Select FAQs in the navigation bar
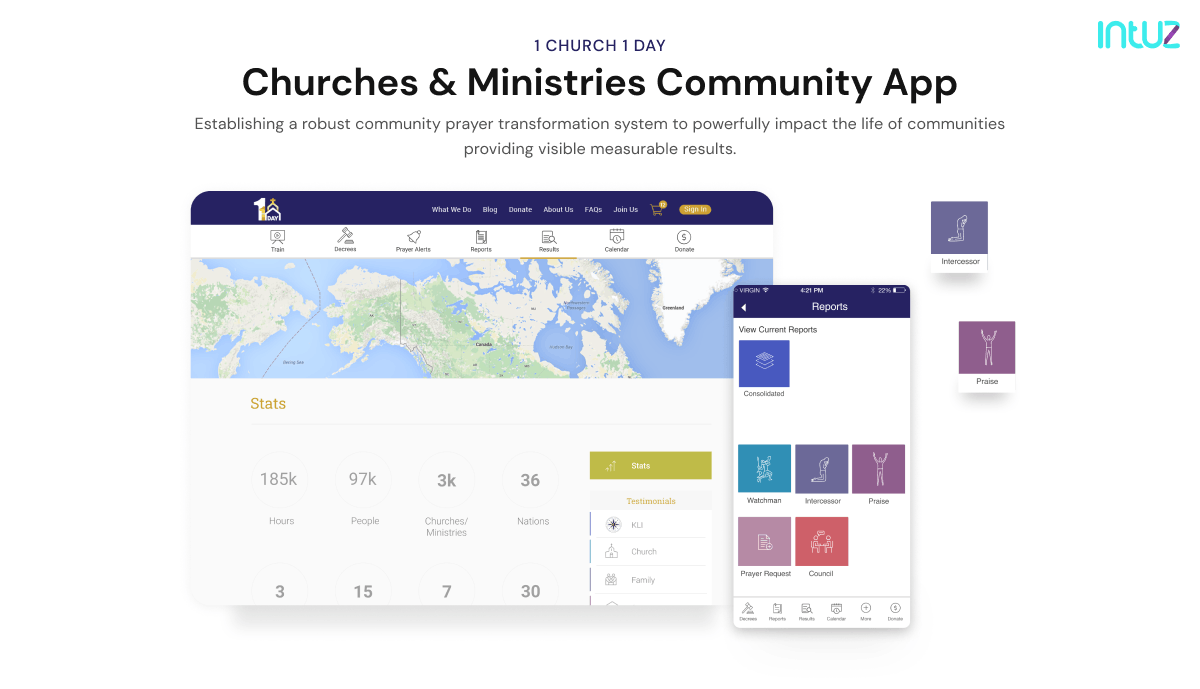 point(593,209)
